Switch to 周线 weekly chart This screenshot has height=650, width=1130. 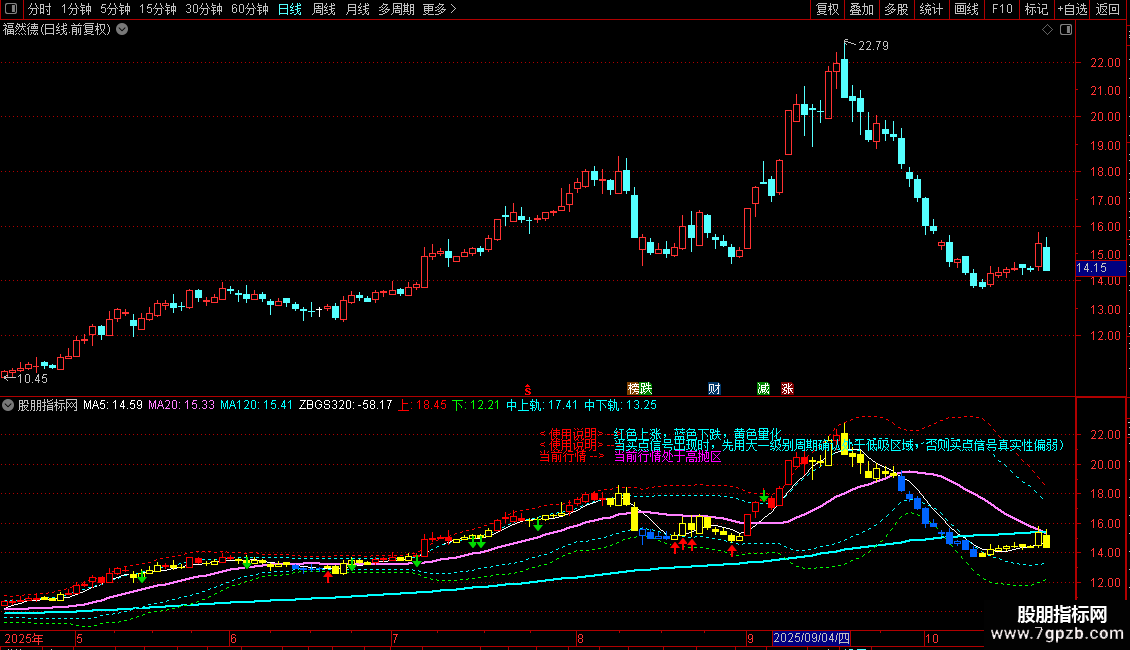[324, 9]
